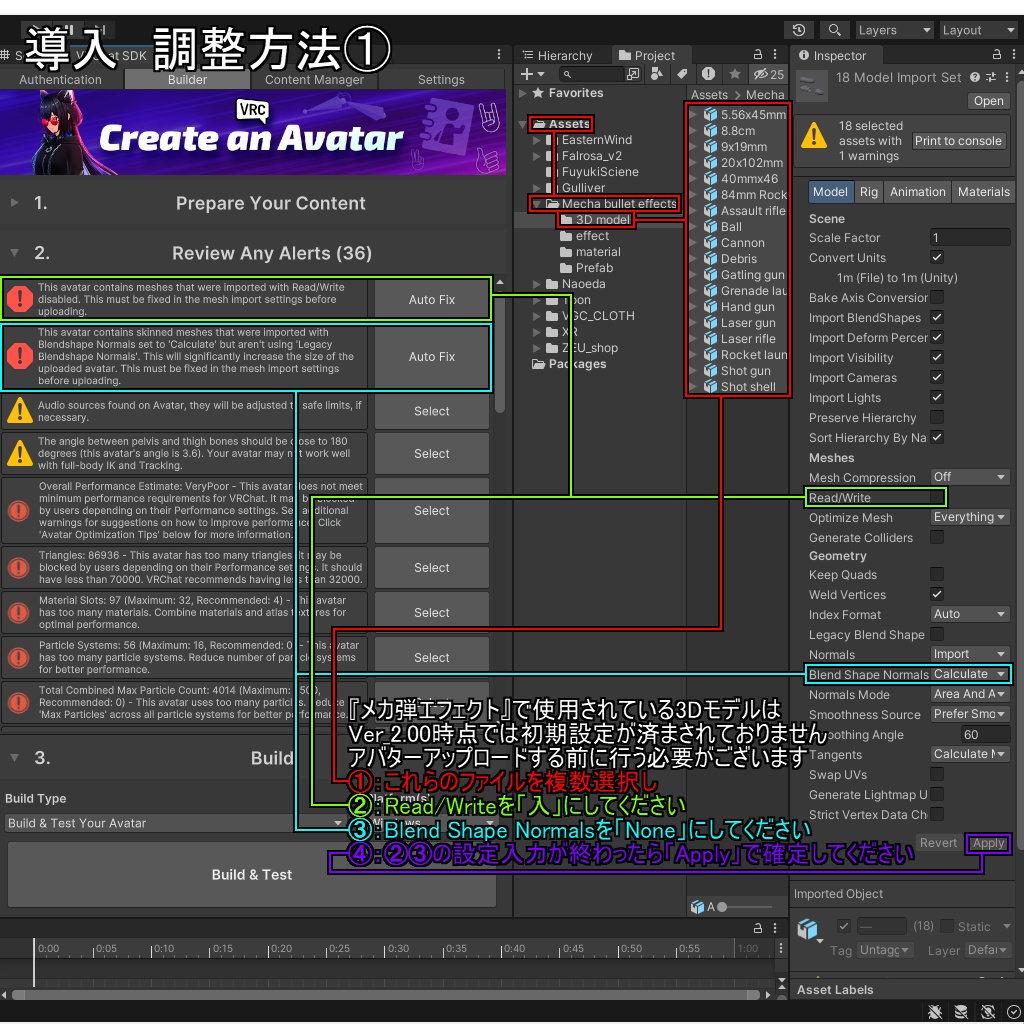Open the Layout dropdown
Screen dimensions: 1024x1024
point(978,30)
